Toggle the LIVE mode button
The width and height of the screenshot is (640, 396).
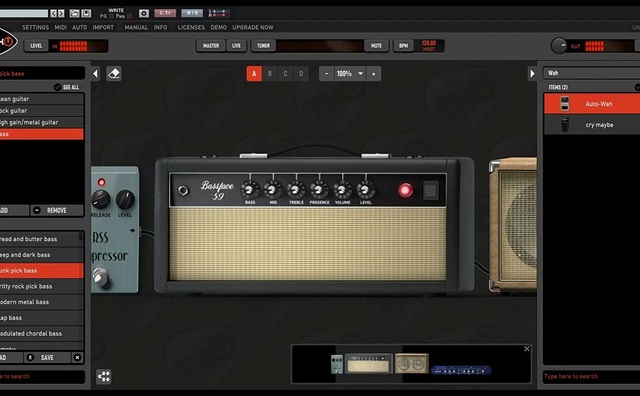tap(236, 46)
